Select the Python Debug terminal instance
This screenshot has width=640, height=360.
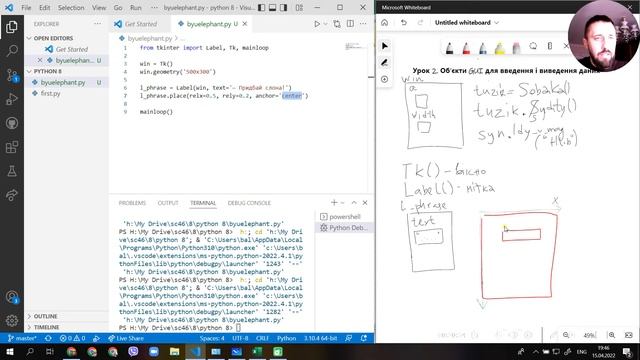[344, 228]
